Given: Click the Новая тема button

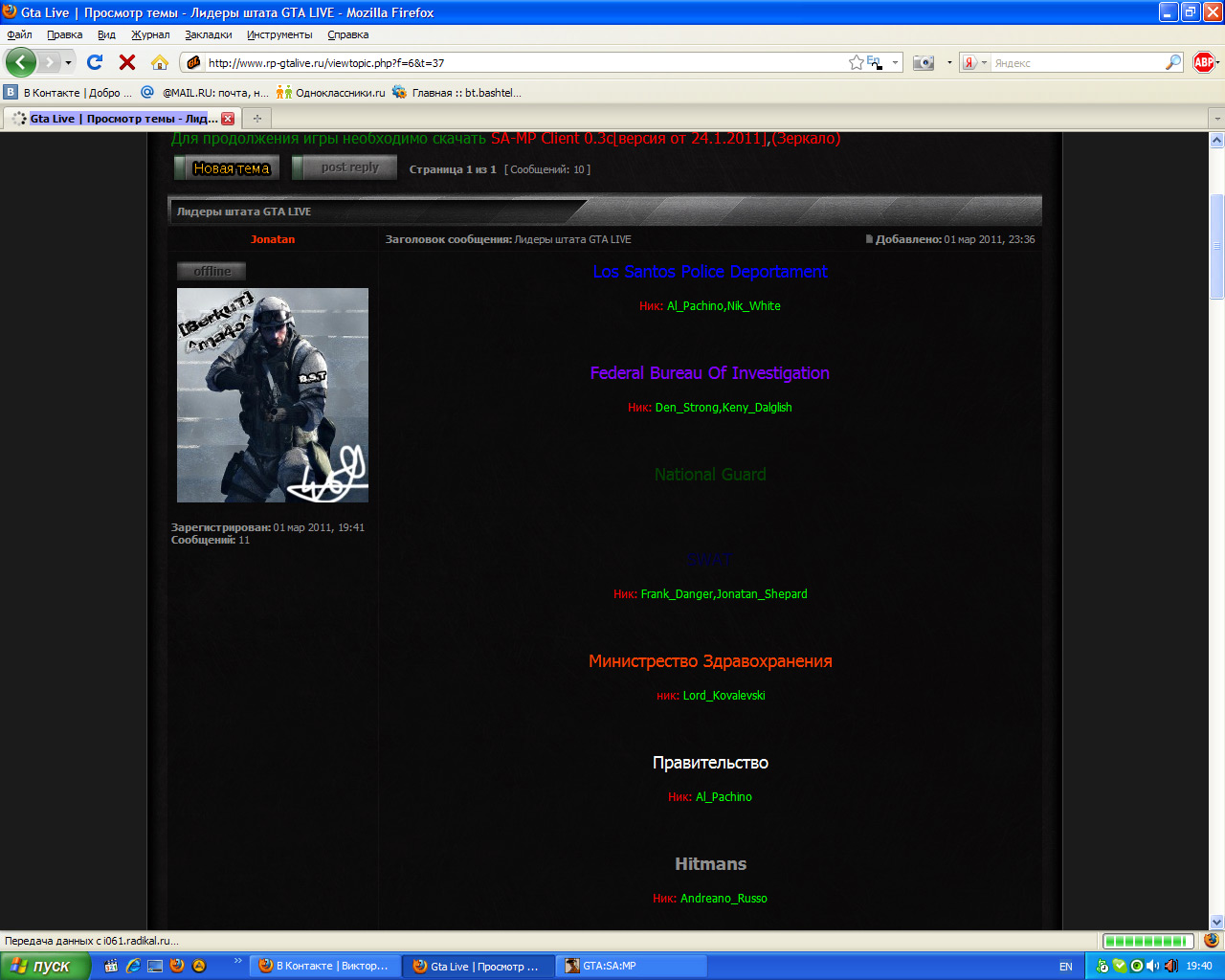Looking at the screenshot, I should [227, 167].
